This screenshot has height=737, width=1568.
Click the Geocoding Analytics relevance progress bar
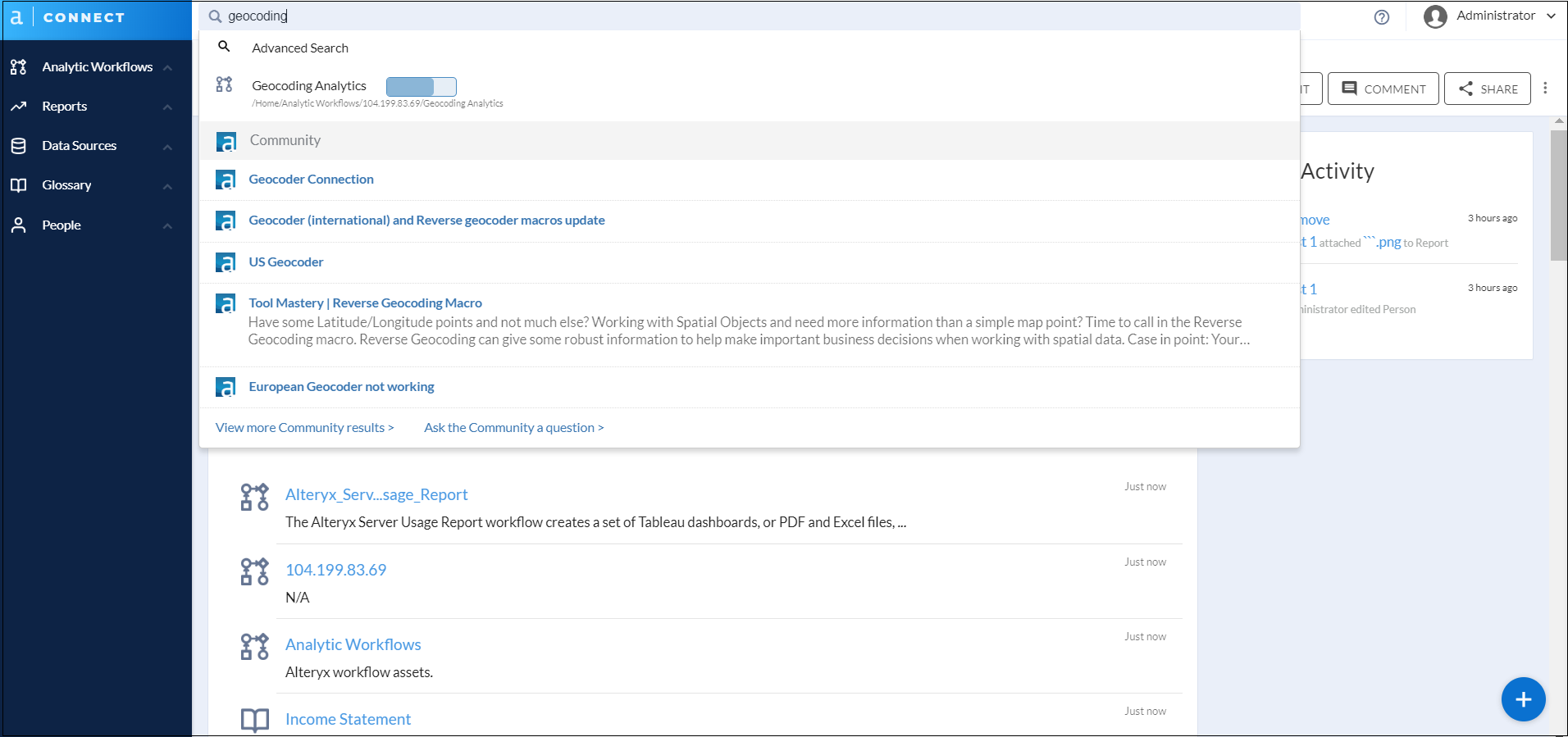coord(421,86)
